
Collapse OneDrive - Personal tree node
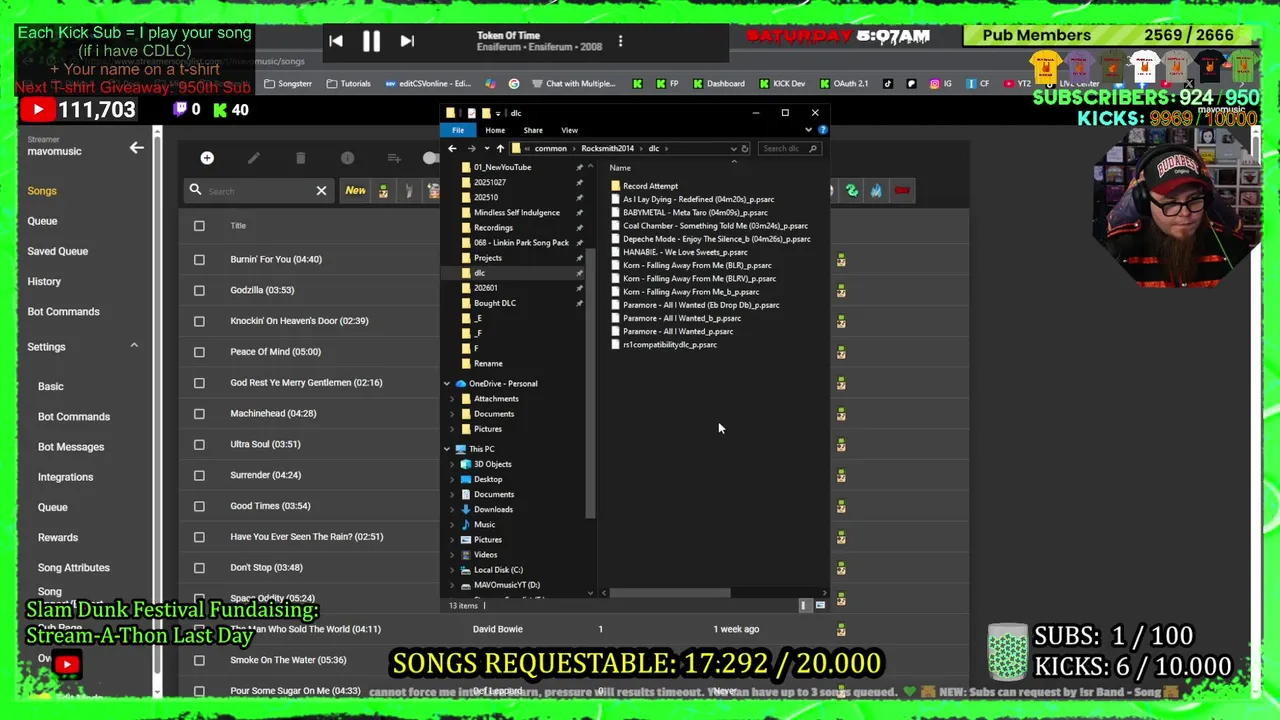(x=447, y=384)
